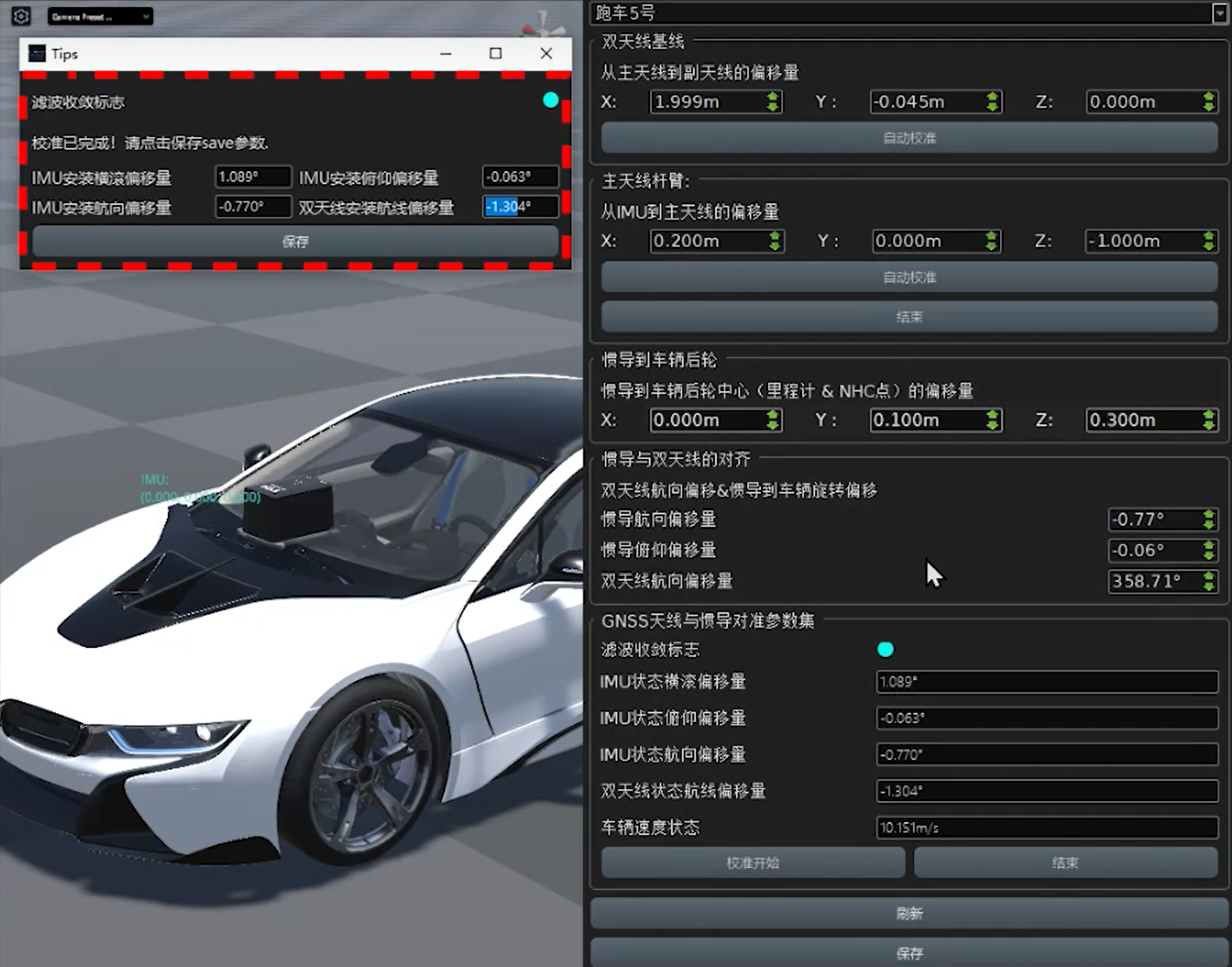Click 结束 button beside 校准开始
The height and width of the screenshot is (967, 1232).
click(1065, 863)
